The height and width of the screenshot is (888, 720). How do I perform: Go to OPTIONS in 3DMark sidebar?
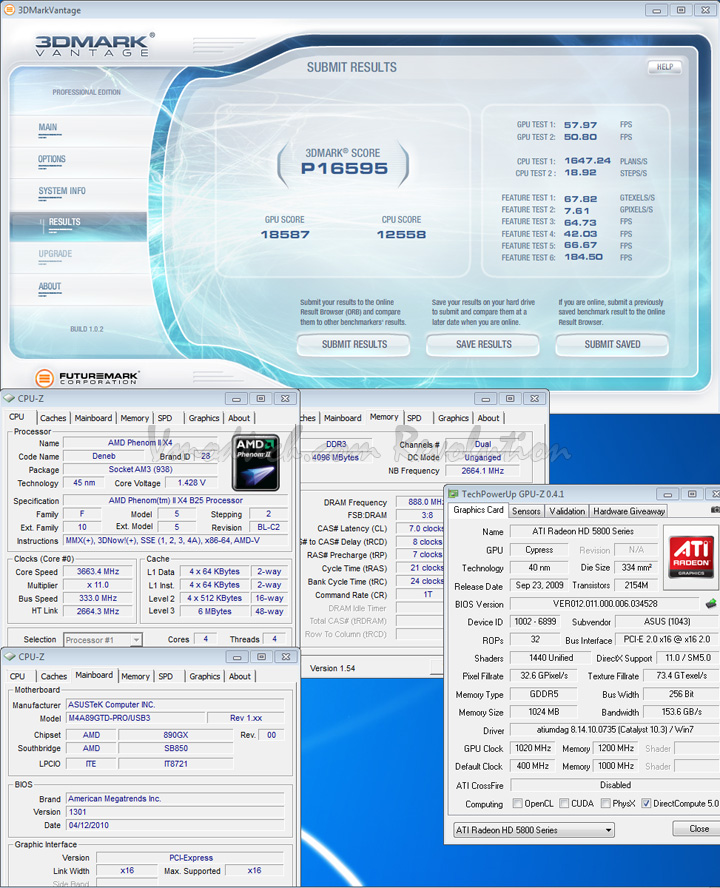pyautogui.click(x=52, y=159)
